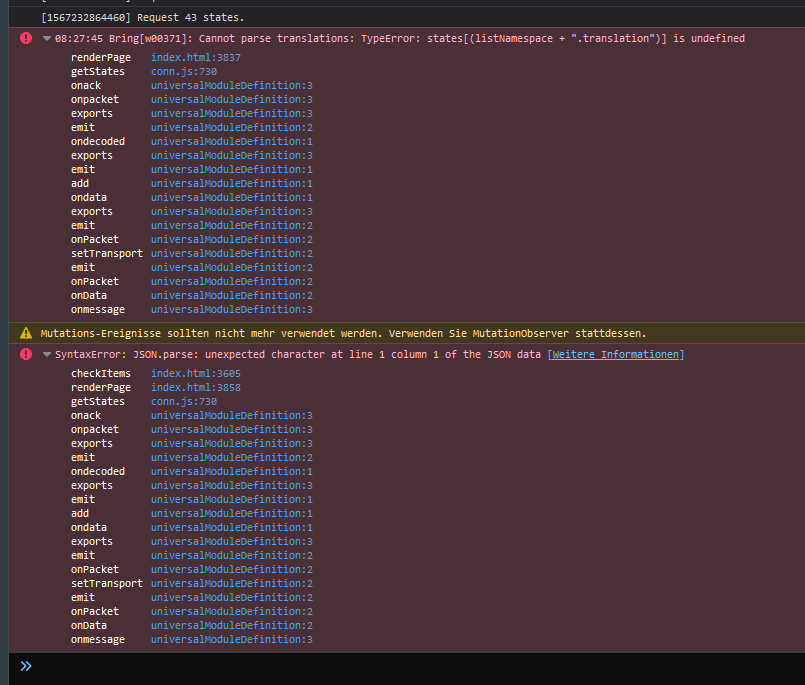Open conn.js:730 in the SyntaxError trace
This screenshot has height=685, width=805.
coord(184,401)
